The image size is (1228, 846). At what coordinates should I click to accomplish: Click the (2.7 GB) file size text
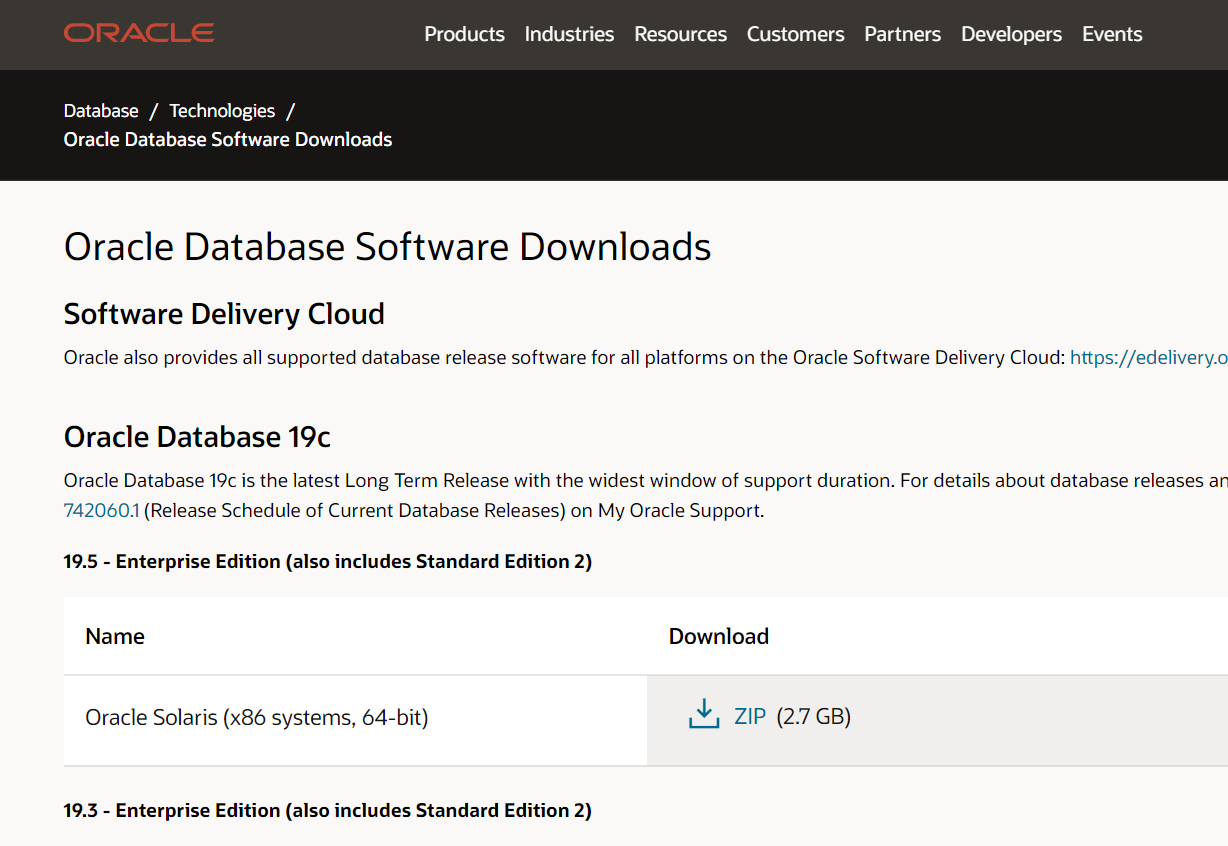pyautogui.click(x=814, y=716)
